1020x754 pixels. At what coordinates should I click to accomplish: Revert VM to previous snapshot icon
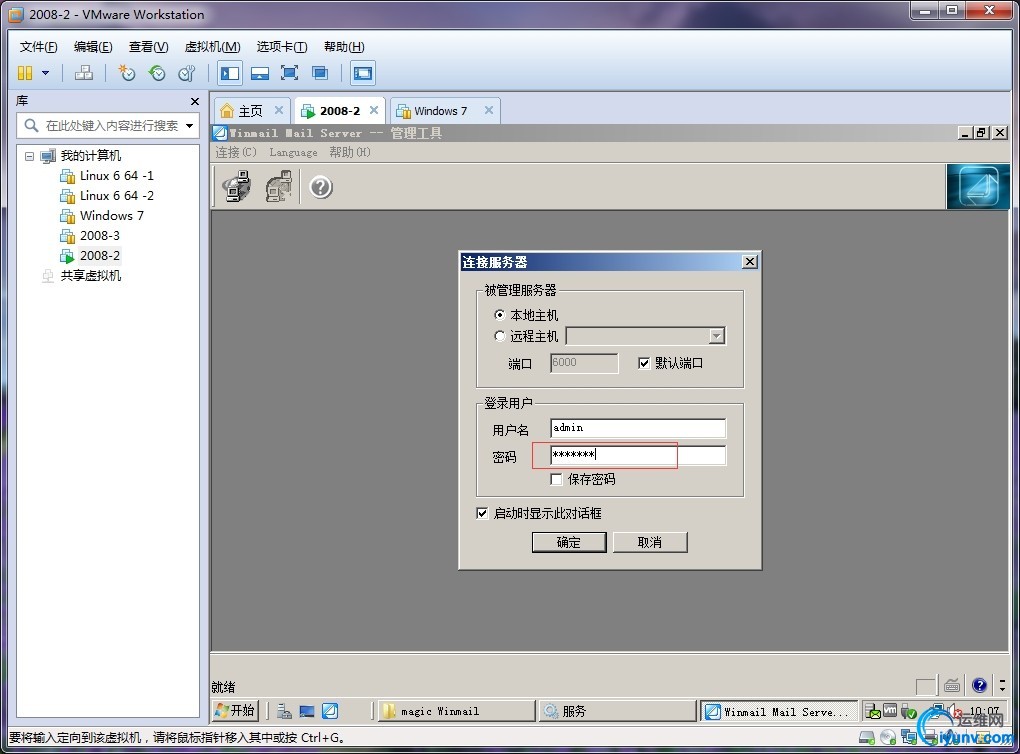click(157, 73)
